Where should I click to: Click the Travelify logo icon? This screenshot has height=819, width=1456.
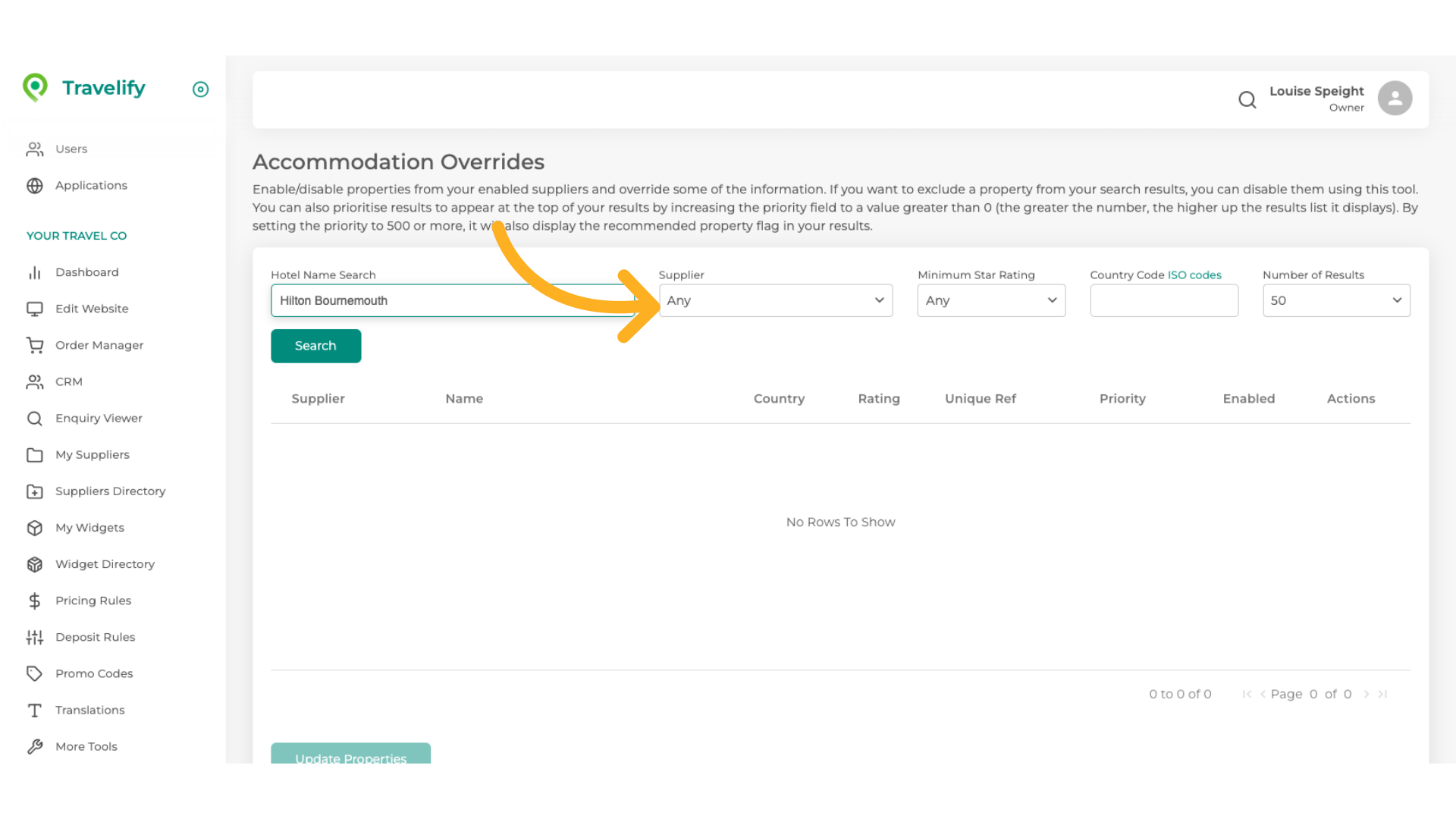(35, 87)
